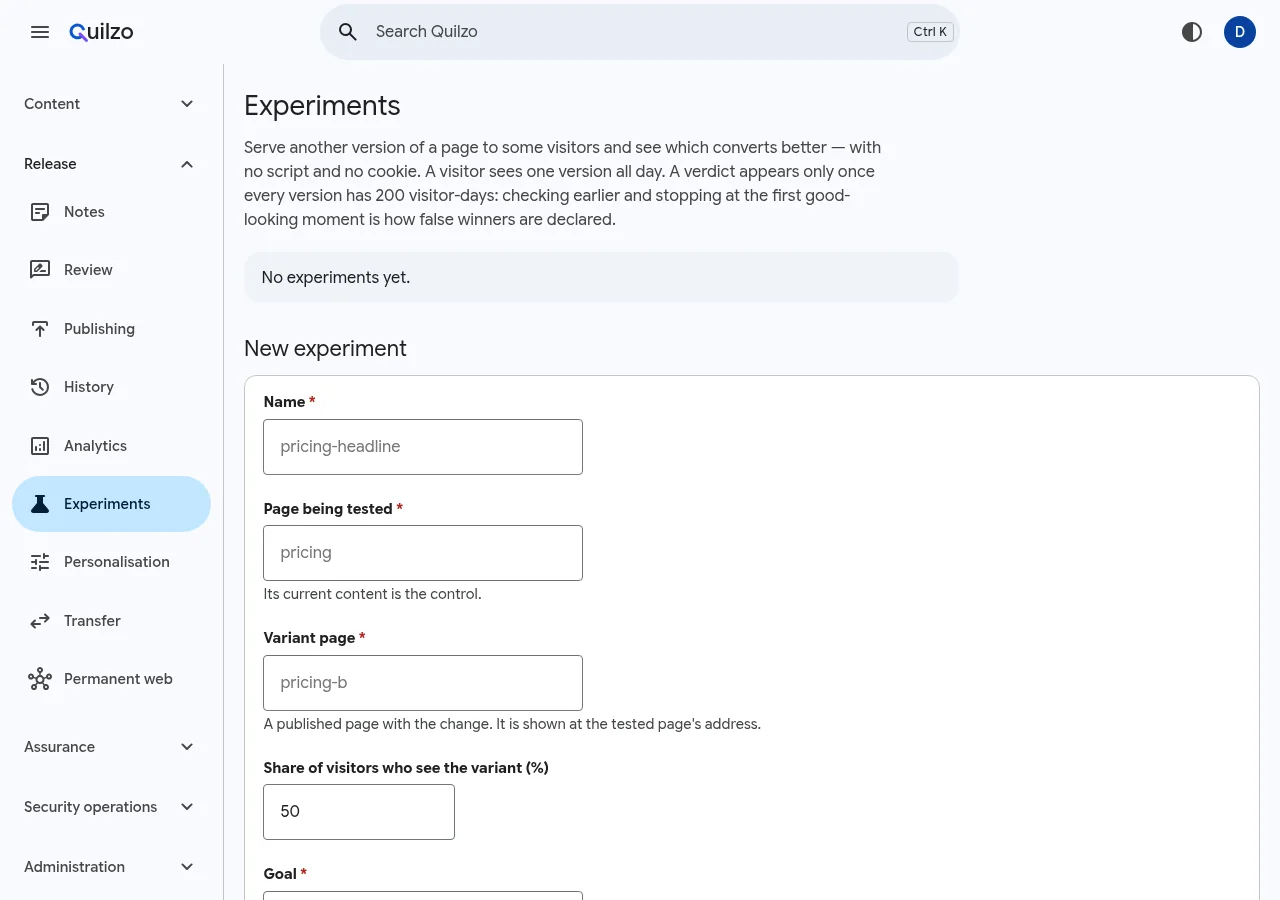
Task: Expand the Assurance section
Action: [111, 747]
